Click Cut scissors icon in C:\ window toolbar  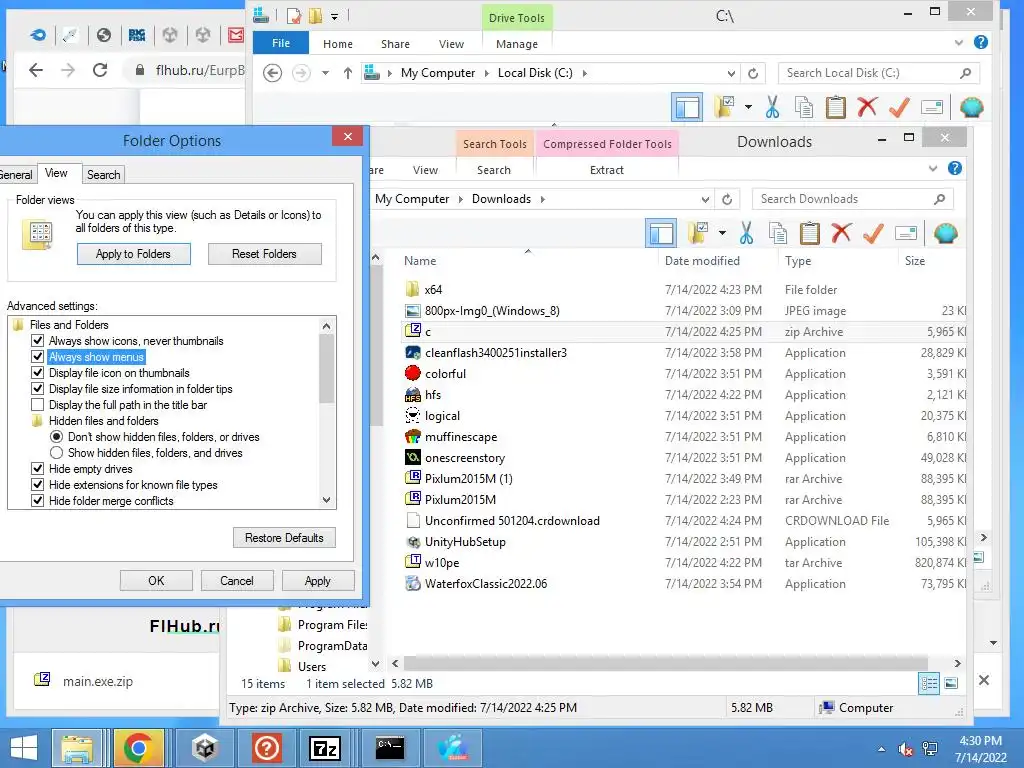[x=773, y=107]
